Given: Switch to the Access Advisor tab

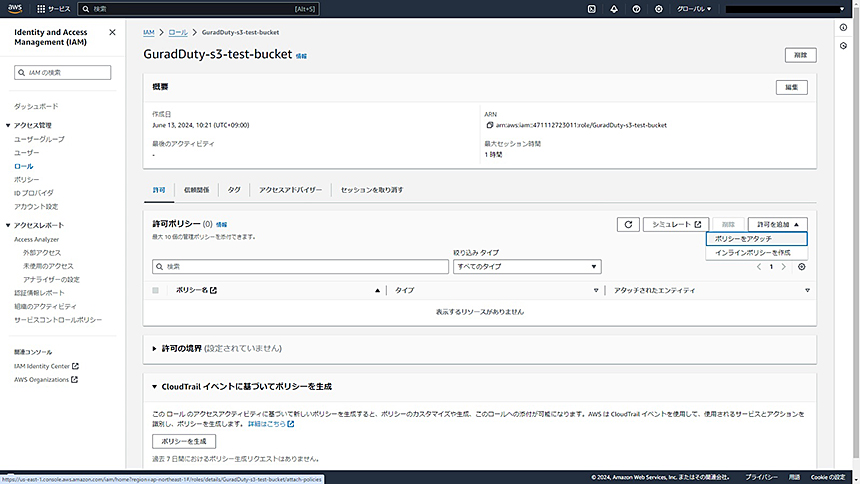Looking at the screenshot, I should click(x=290, y=190).
